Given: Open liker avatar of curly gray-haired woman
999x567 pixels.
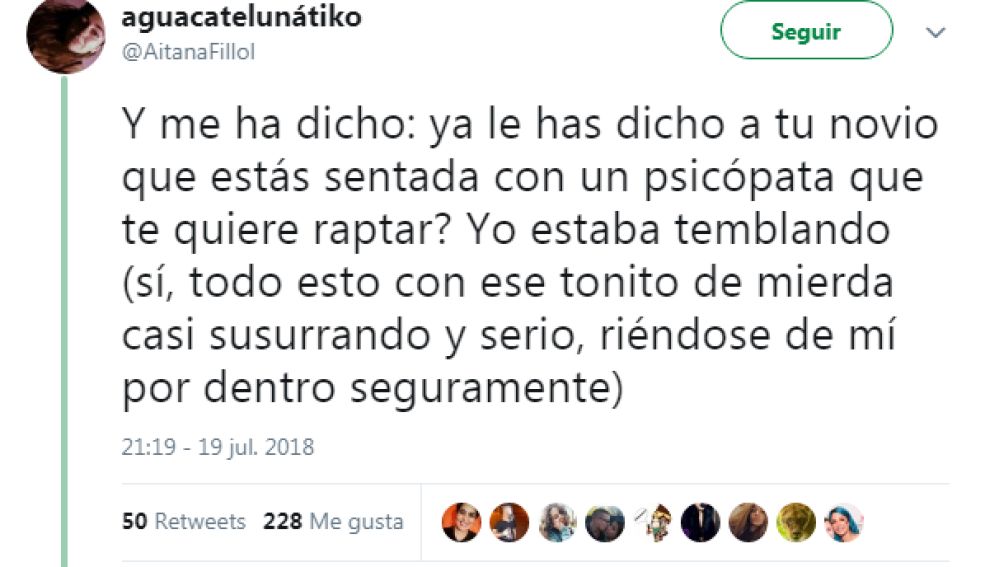Looking at the screenshot, I should [557, 522].
